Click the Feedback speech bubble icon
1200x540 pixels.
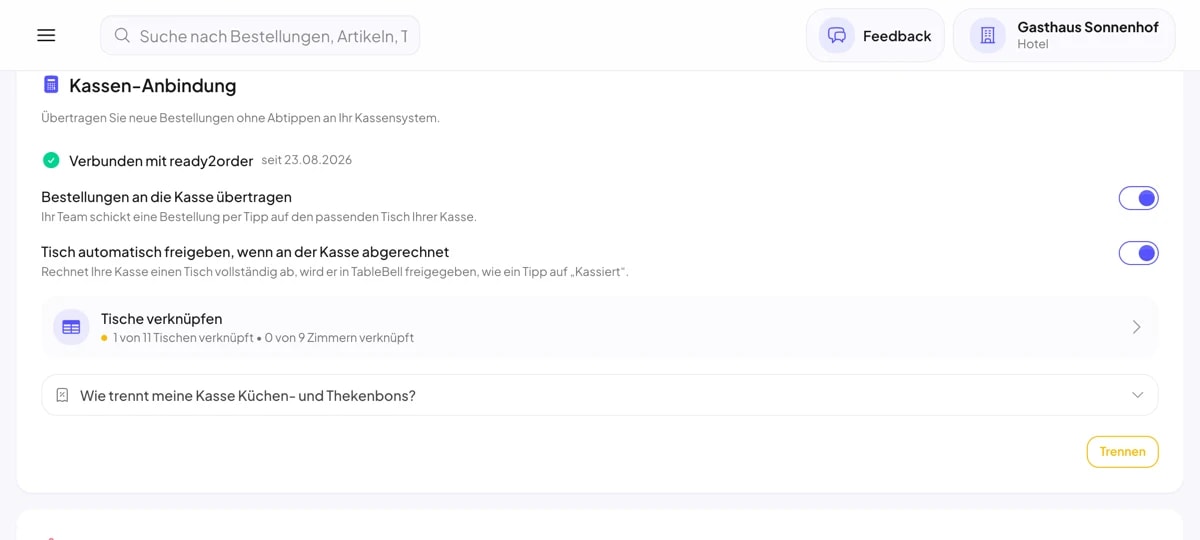coord(837,35)
